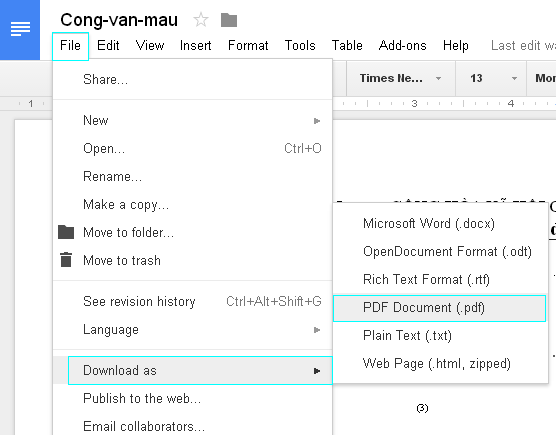Open the font size 13 dropdown
556x435 pixels.
[x=491, y=78]
